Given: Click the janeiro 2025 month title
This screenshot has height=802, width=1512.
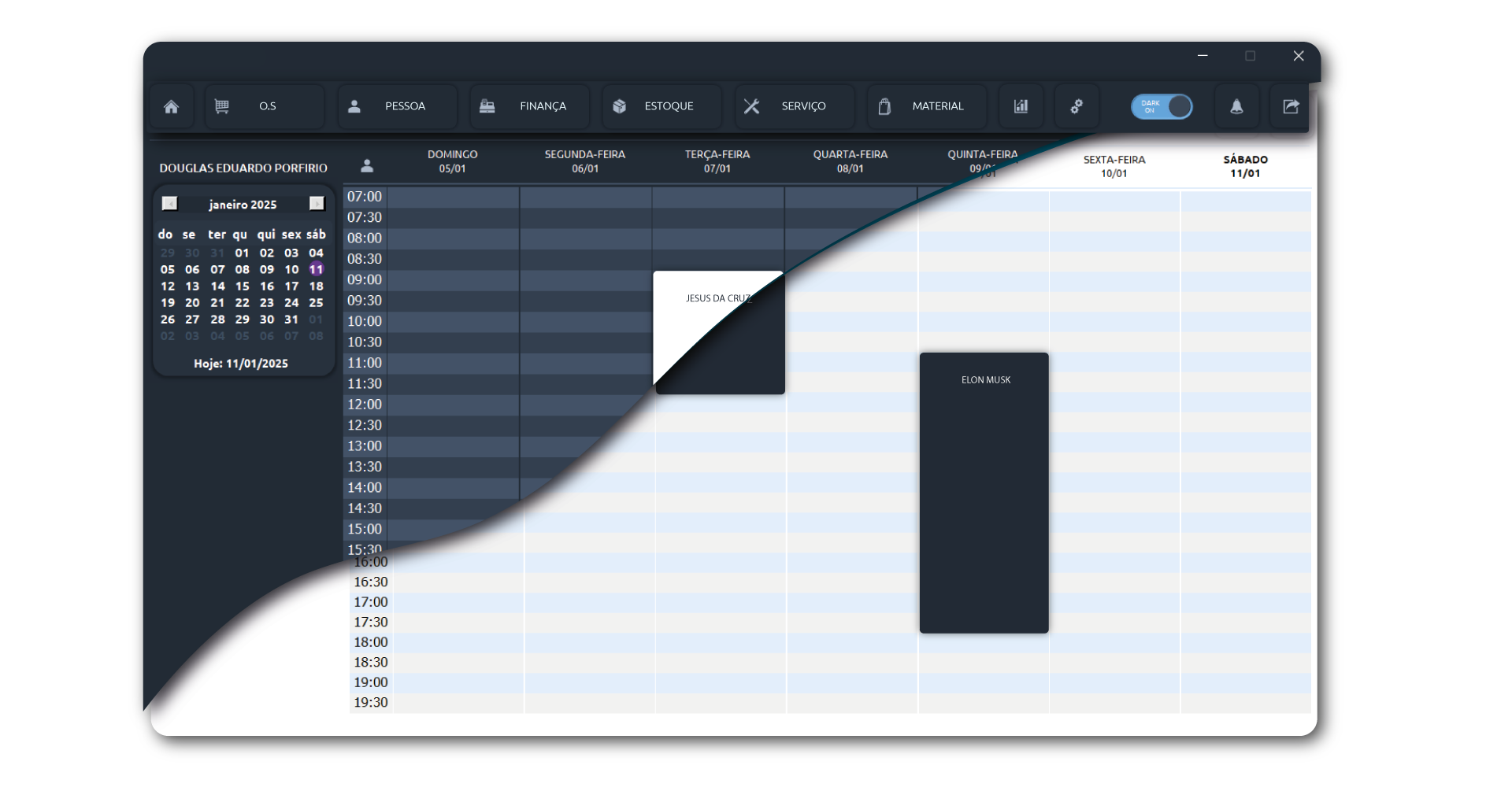Looking at the screenshot, I should tap(243, 205).
